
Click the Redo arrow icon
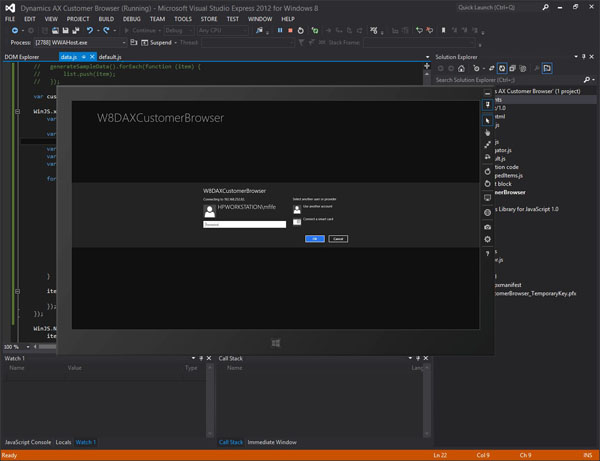point(106,30)
